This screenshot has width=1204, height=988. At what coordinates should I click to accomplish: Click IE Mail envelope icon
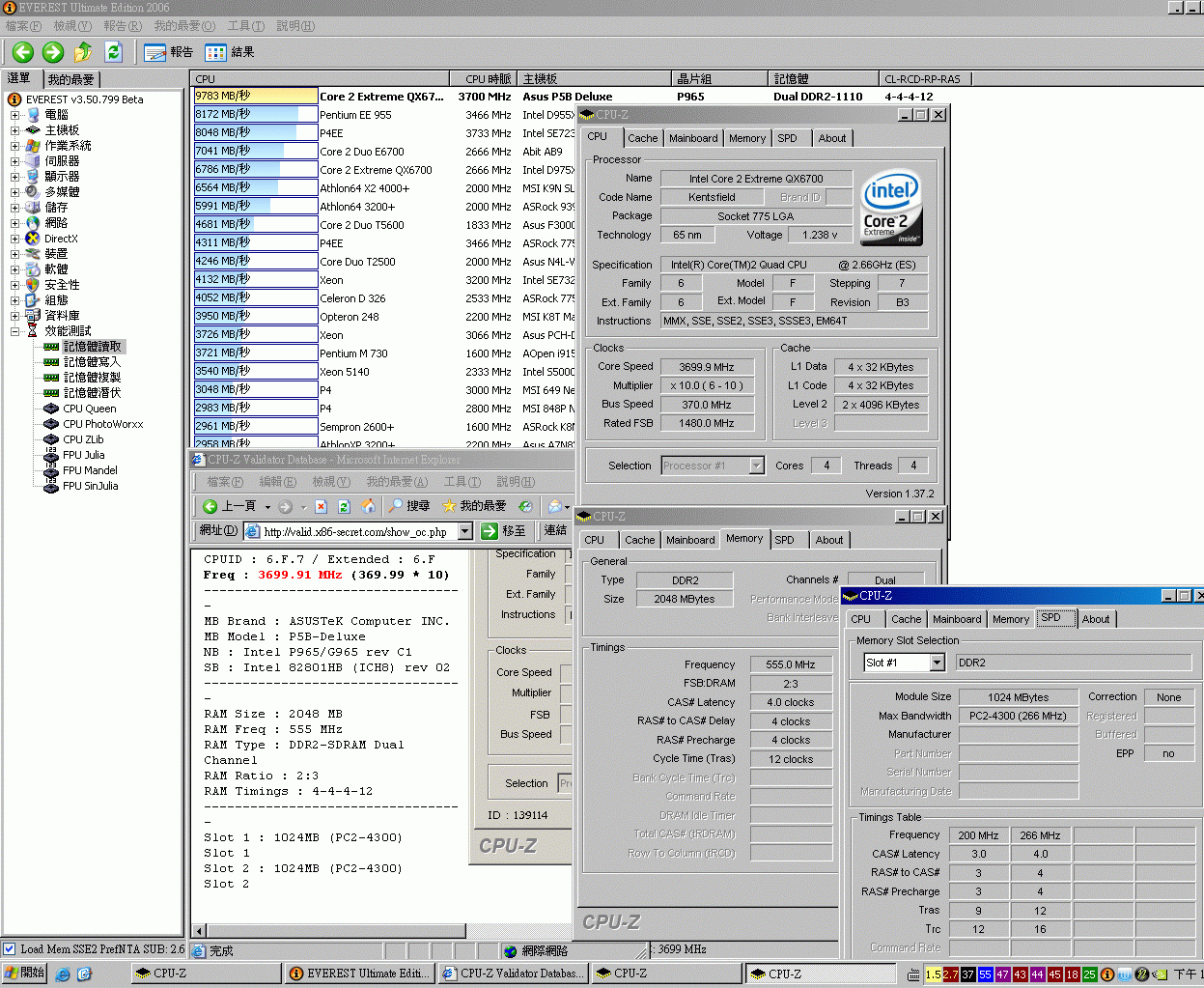tap(555, 506)
